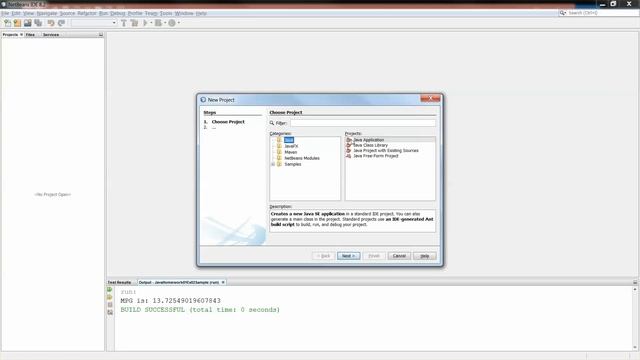This screenshot has height=360, width=640.
Task: Minimize the Output panel group
Action: tap(635, 282)
